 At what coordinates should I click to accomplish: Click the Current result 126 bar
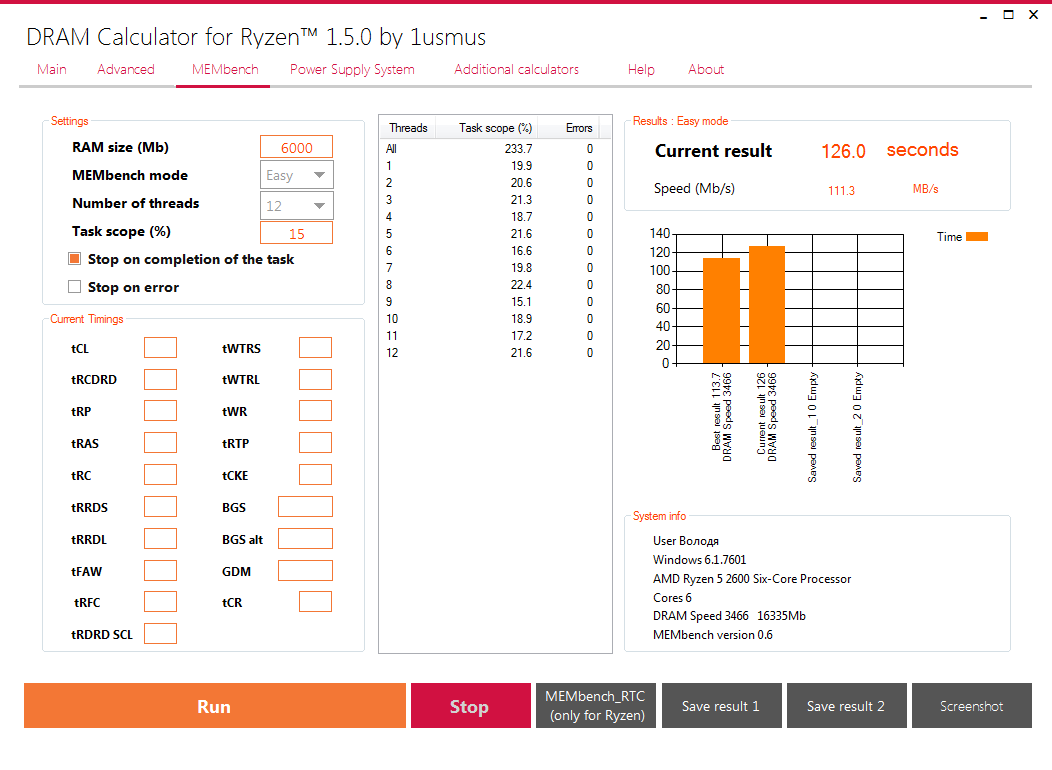click(x=767, y=305)
